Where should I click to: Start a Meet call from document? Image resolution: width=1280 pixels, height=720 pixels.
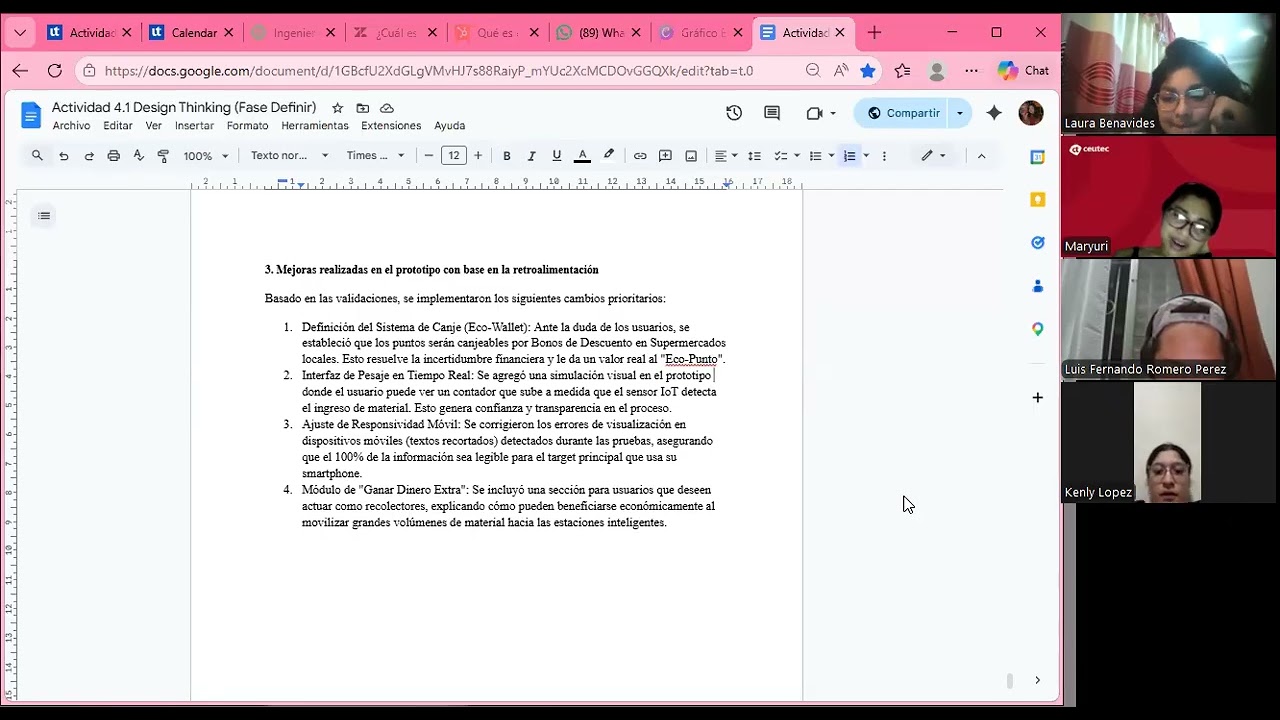(x=820, y=113)
